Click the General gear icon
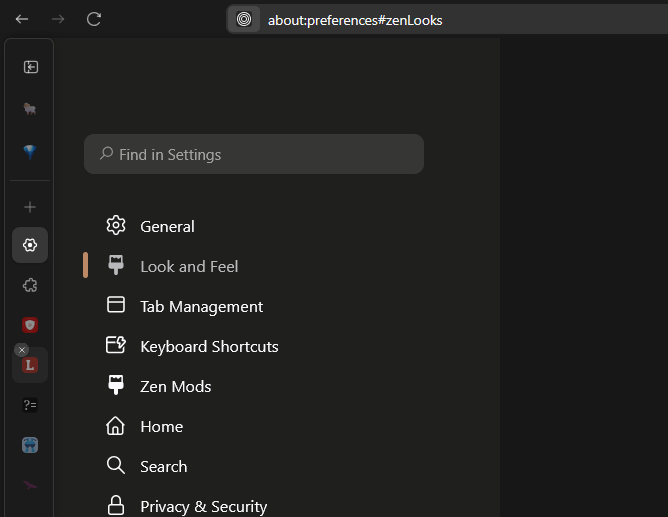The image size is (668, 517). click(116, 225)
